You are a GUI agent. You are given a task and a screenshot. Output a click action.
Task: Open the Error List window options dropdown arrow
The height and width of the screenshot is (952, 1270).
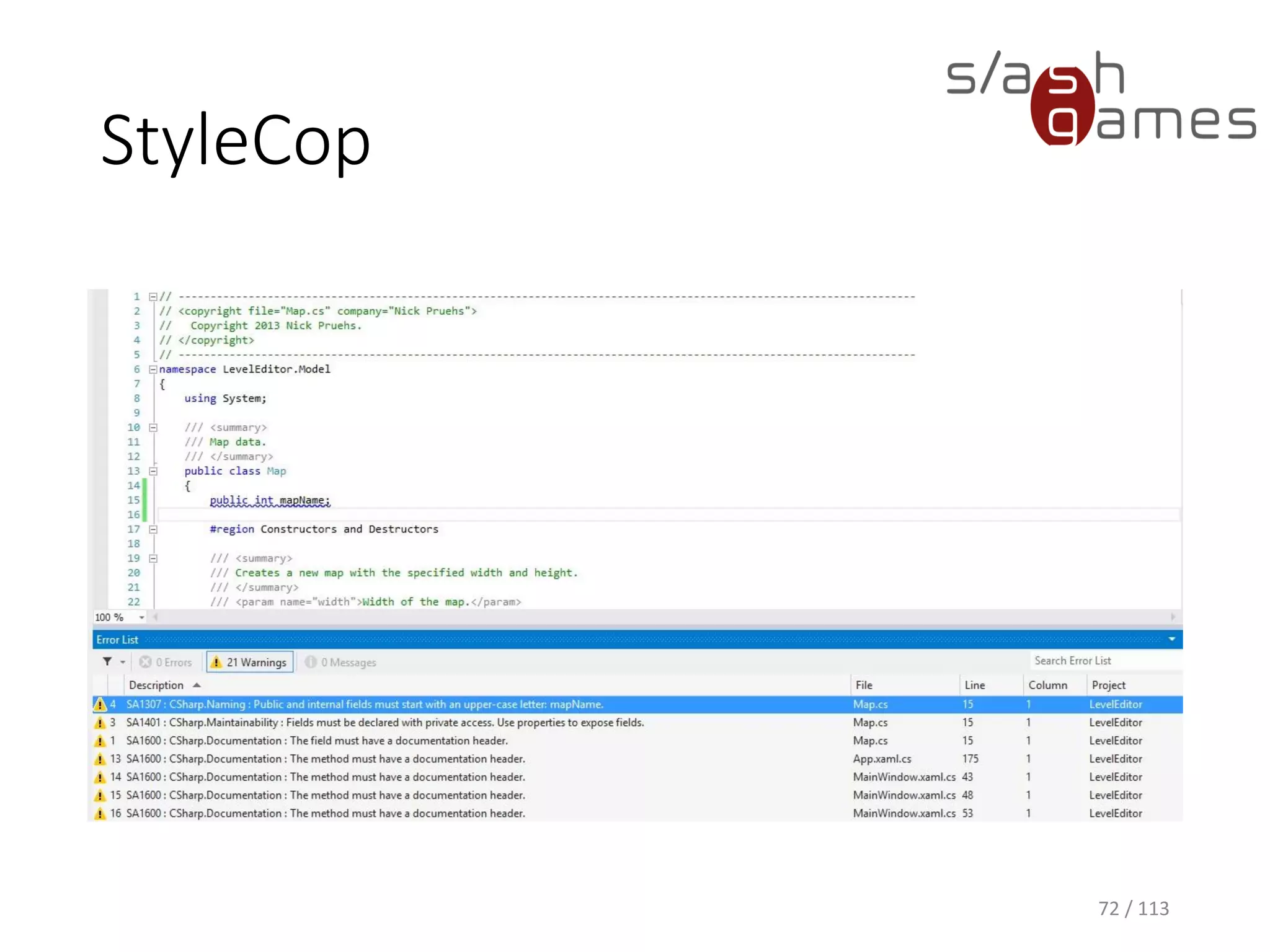coord(1171,640)
